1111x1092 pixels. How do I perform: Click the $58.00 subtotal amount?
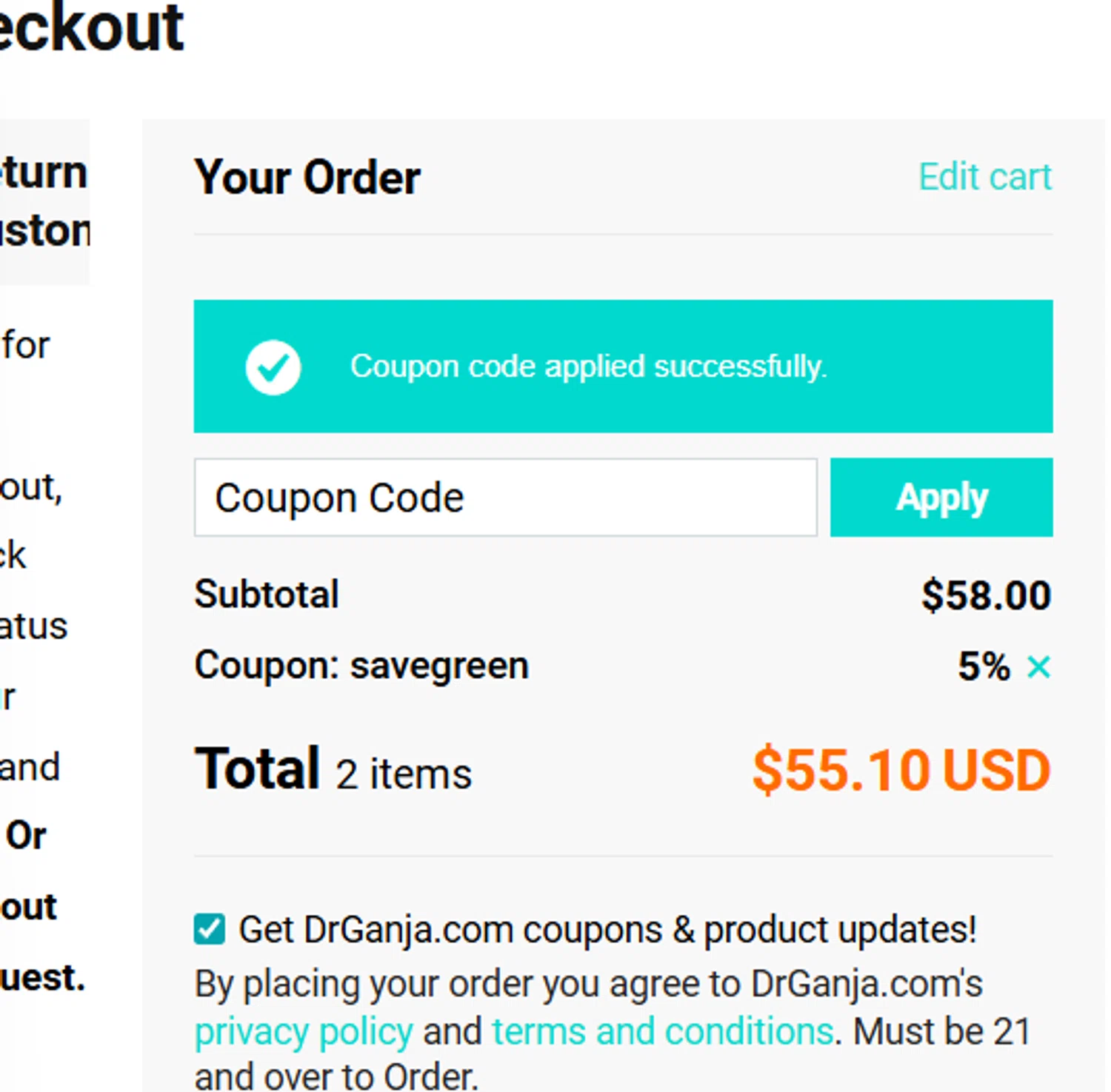click(986, 595)
